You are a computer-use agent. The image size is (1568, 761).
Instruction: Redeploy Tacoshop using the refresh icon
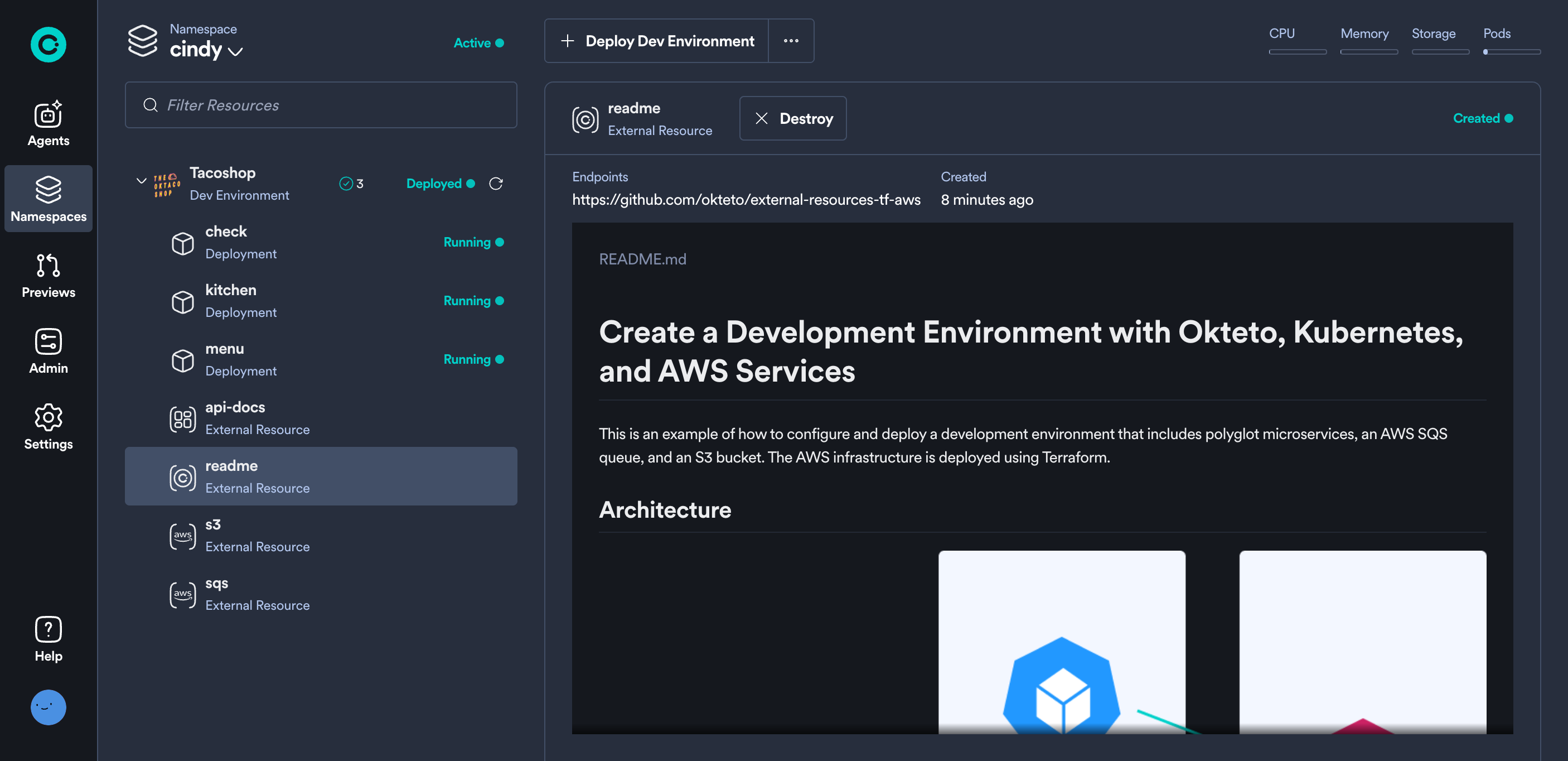tap(496, 183)
